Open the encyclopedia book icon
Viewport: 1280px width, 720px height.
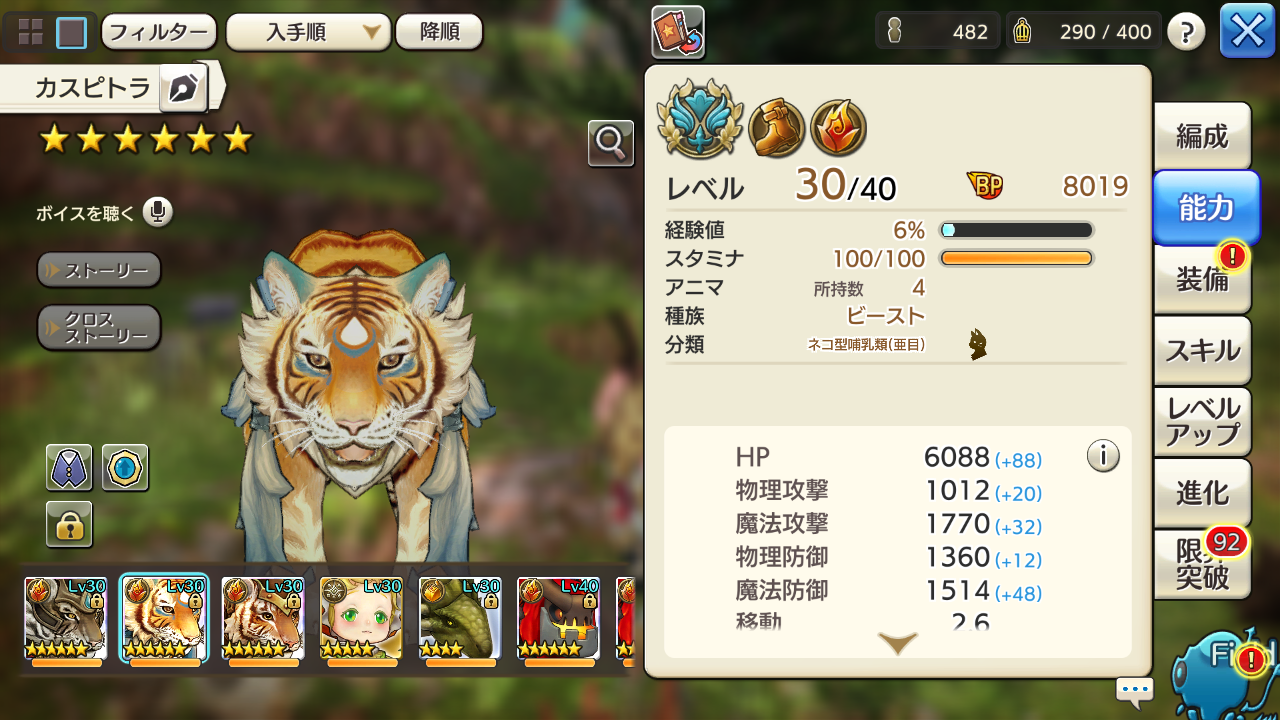point(678,32)
